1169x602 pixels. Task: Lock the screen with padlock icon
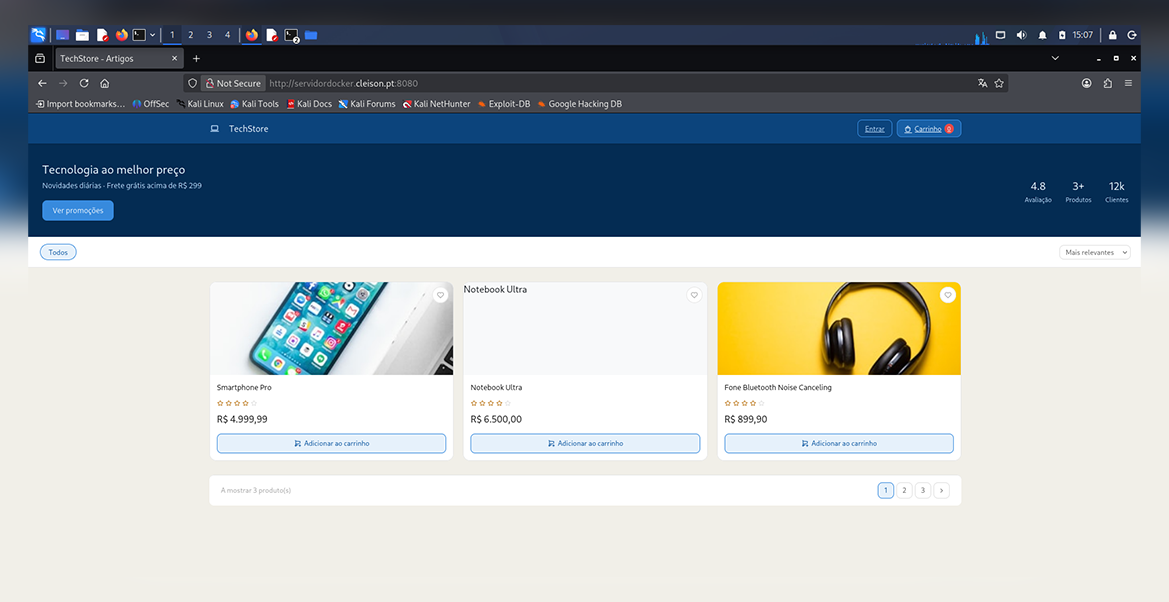[x=1112, y=35]
